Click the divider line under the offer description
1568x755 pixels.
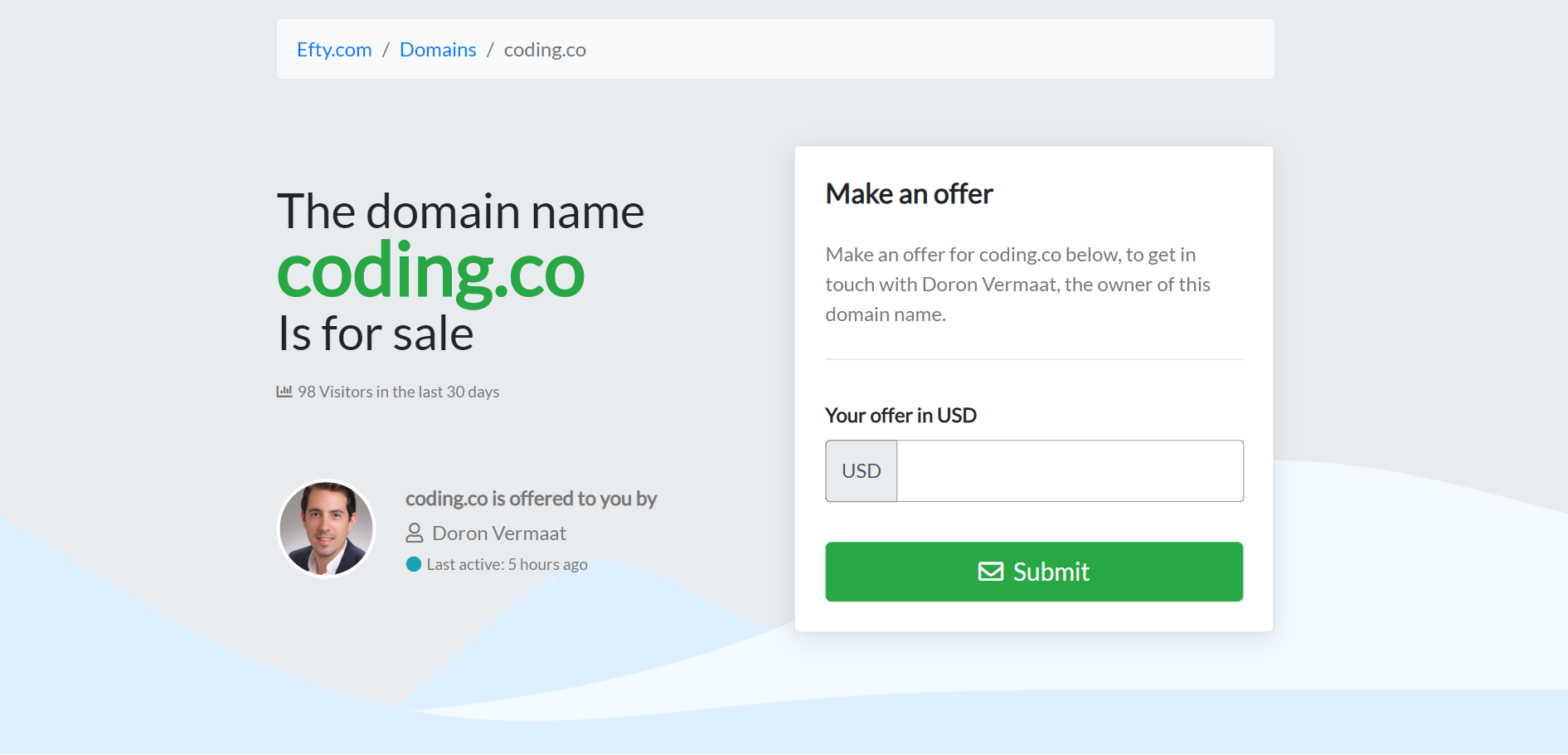1033,358
